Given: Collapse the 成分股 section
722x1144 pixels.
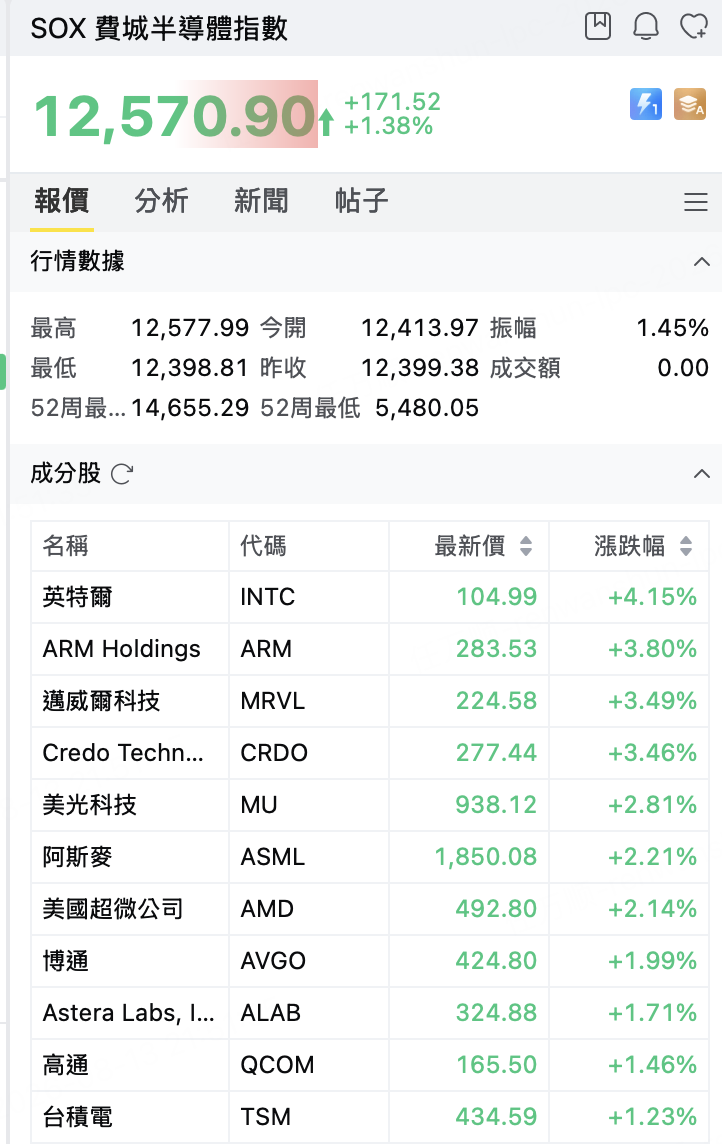Looking at the screenshot, I should pyautogui.click(x=702, y=474).
